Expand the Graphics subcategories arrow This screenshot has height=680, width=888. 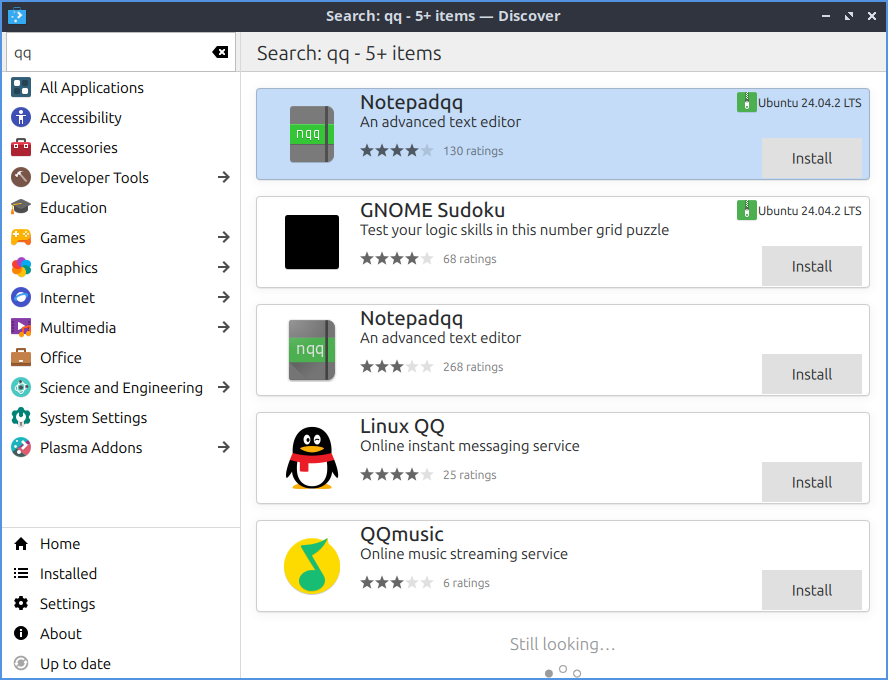(224, 268)
